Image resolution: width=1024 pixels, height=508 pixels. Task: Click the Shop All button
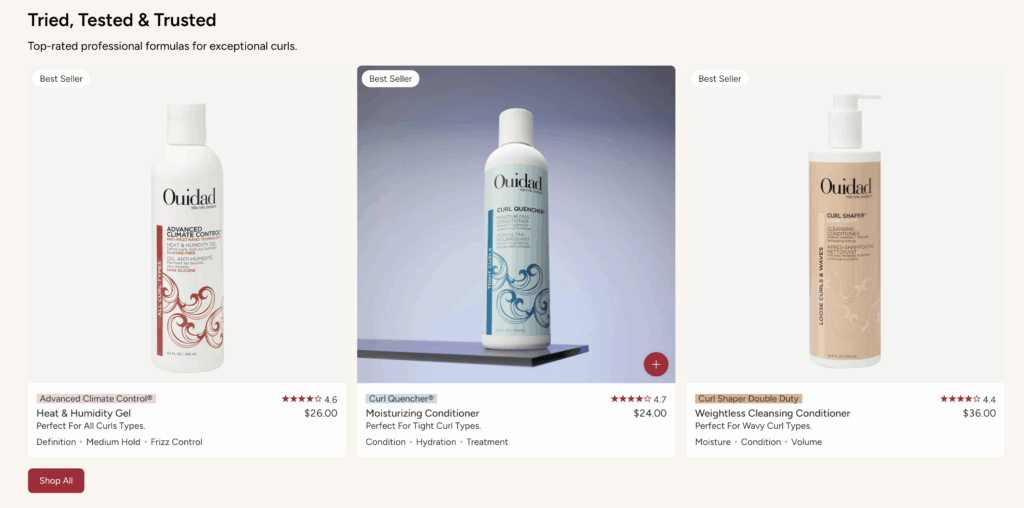(56, 481)
